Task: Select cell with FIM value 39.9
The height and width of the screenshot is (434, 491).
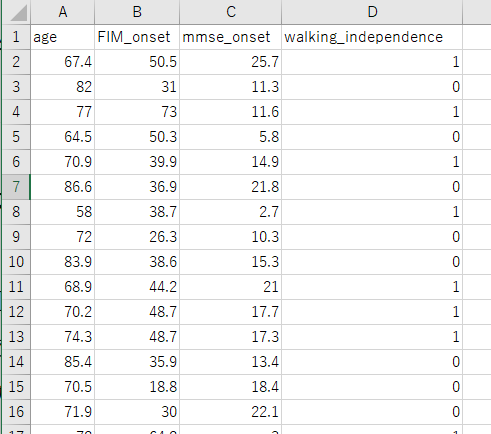Action: 137,162
